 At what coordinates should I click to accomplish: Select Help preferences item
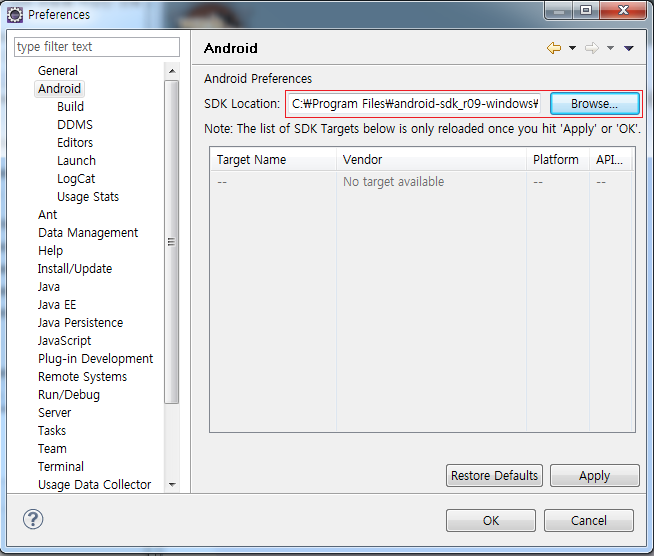50,250
